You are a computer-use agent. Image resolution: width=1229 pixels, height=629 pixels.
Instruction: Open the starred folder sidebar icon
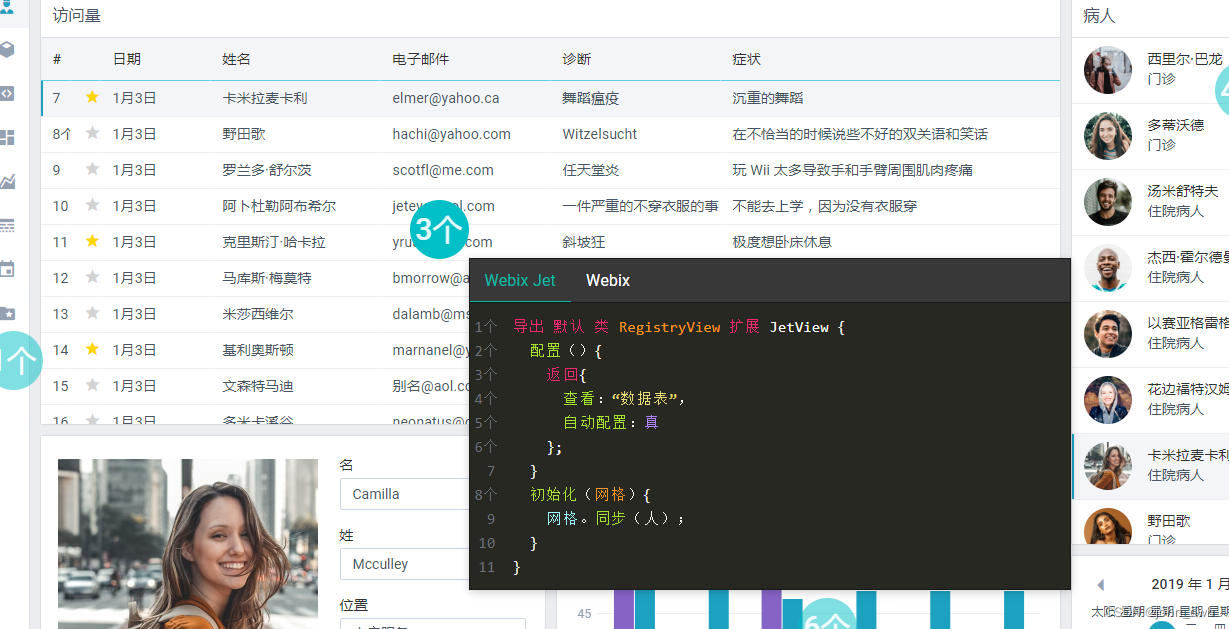coord(7,313)
